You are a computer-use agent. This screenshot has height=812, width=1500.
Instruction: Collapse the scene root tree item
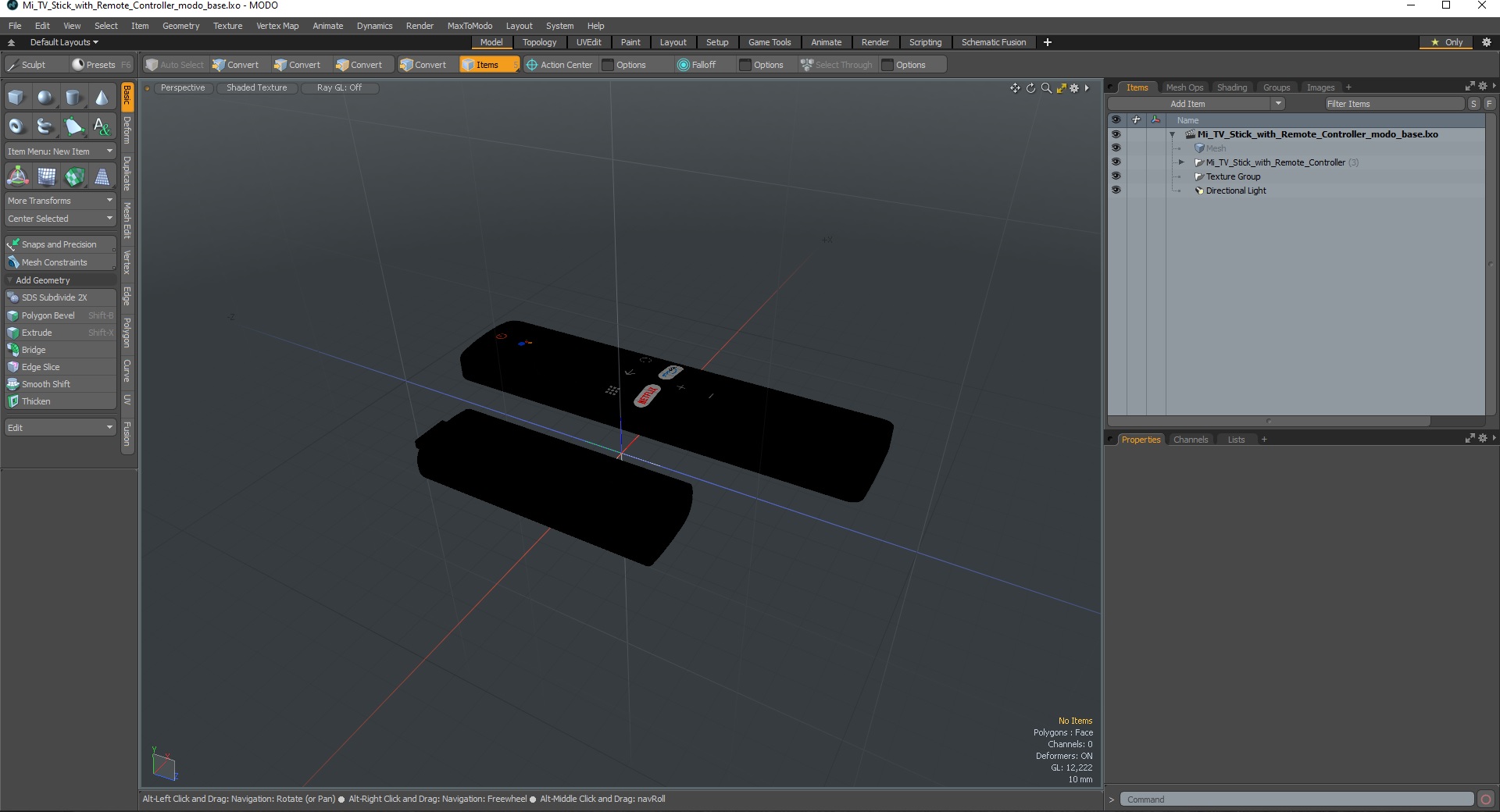coord(1173,134)
